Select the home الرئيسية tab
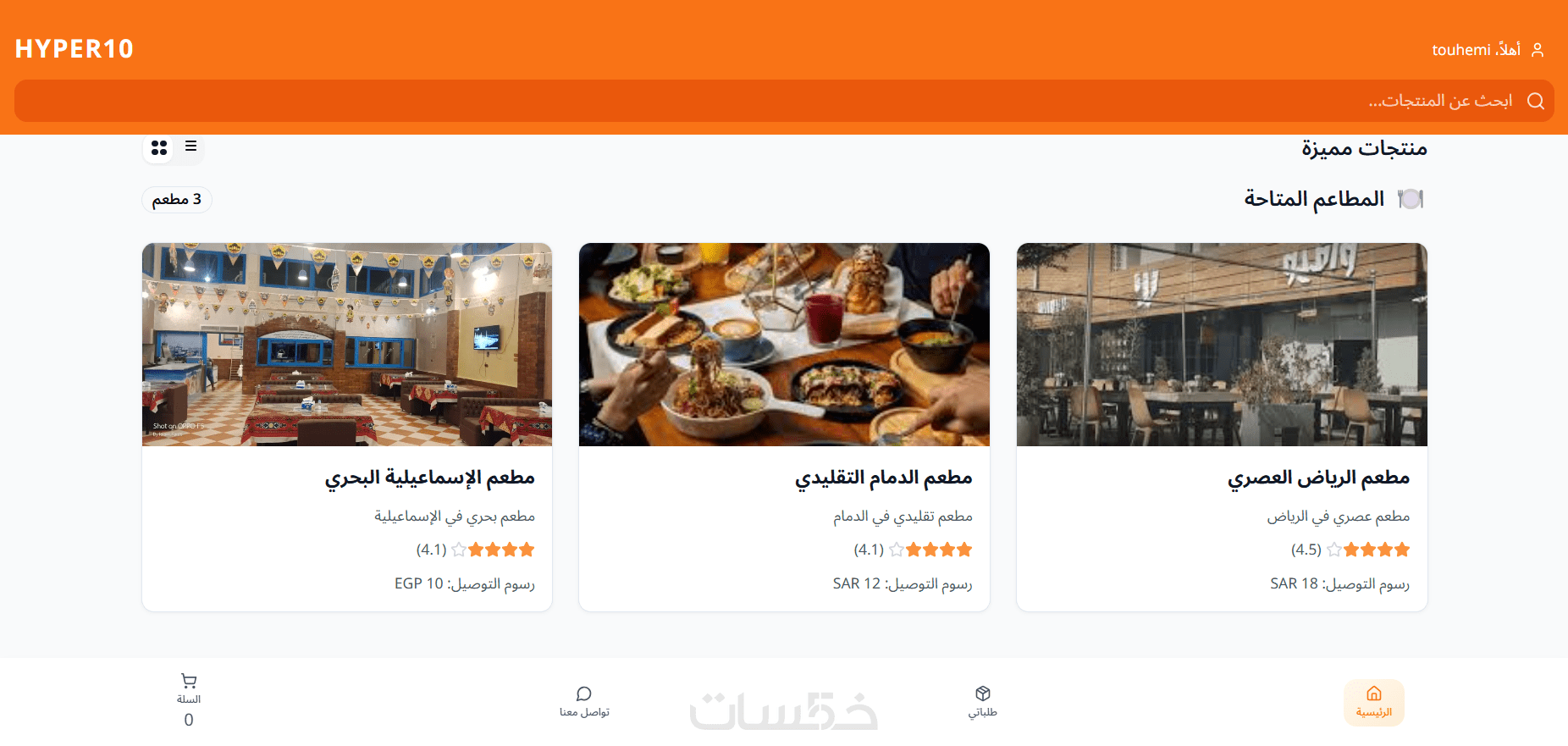The width and height of the screenshot is (1568, 746). tap(1374, 702)
